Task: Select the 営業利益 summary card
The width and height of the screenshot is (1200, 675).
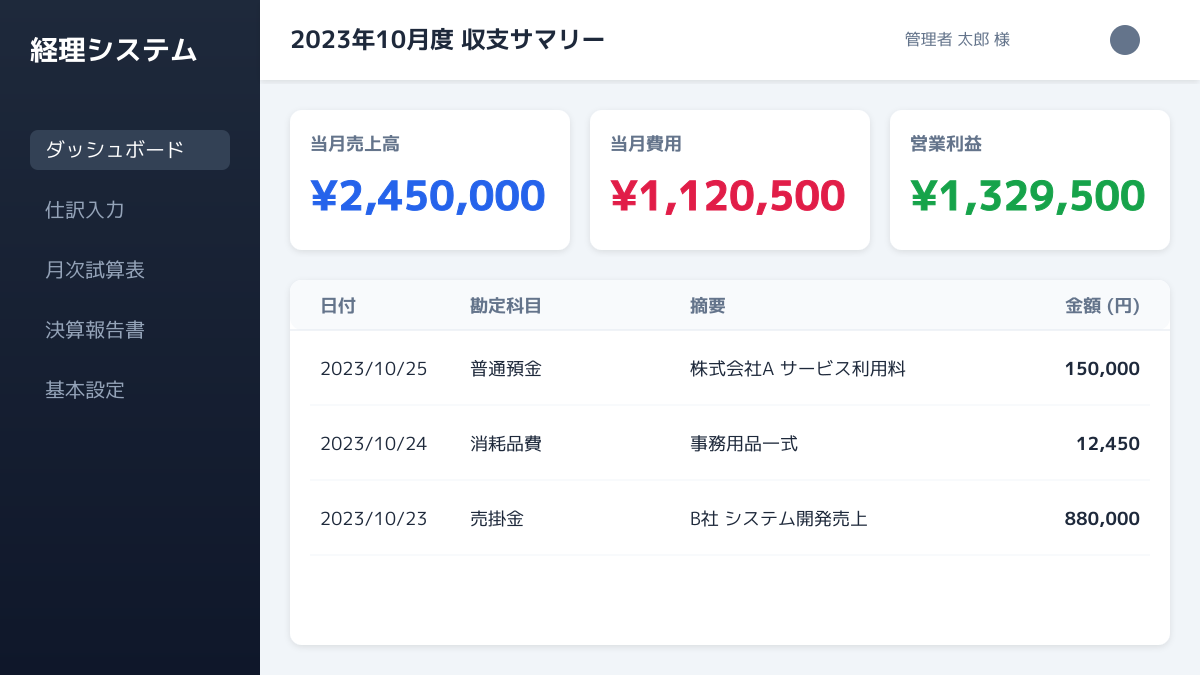Action: pos(1030,180)
